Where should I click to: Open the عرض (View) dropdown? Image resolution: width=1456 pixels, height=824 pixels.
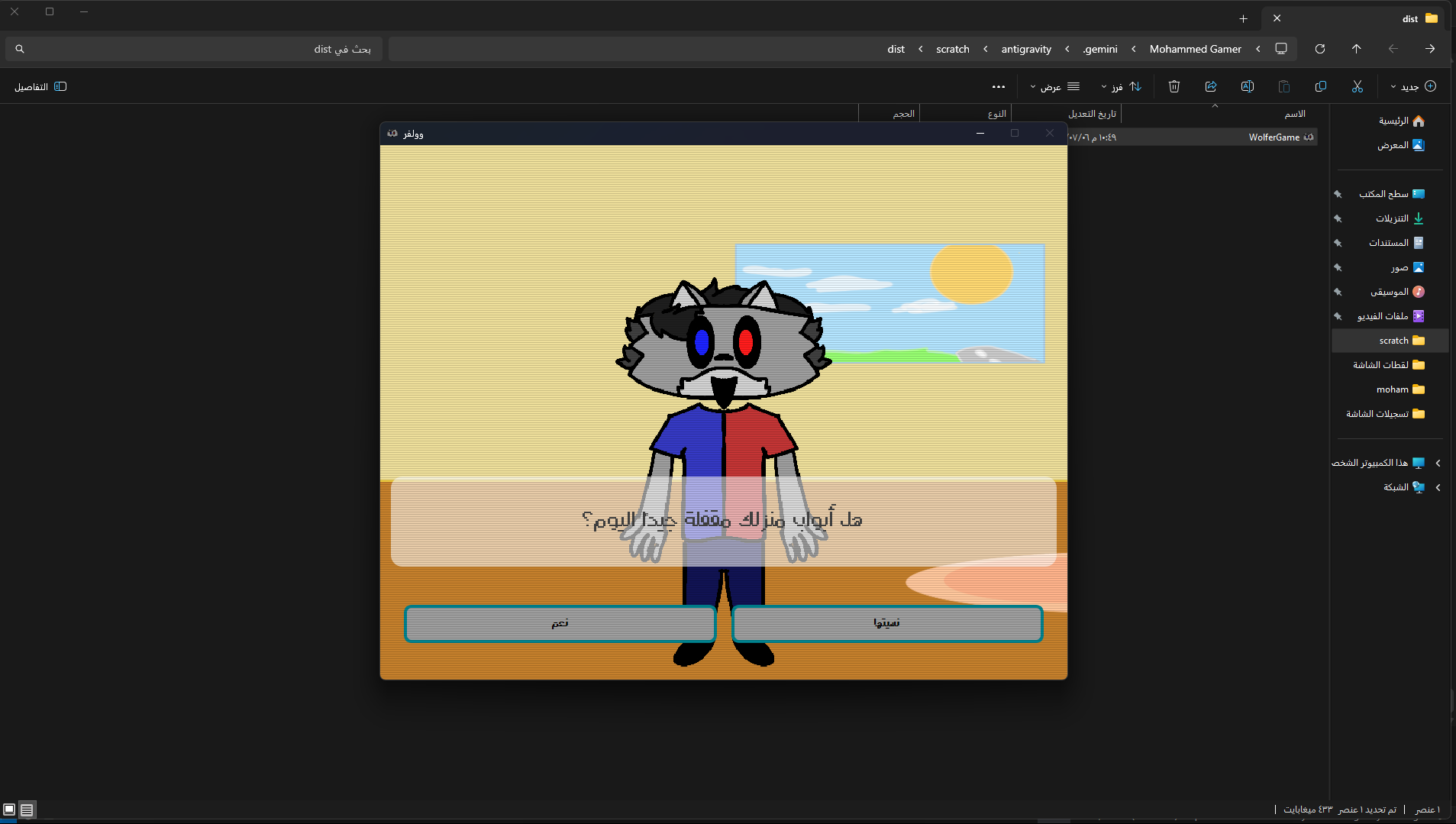pos(1054,86)
